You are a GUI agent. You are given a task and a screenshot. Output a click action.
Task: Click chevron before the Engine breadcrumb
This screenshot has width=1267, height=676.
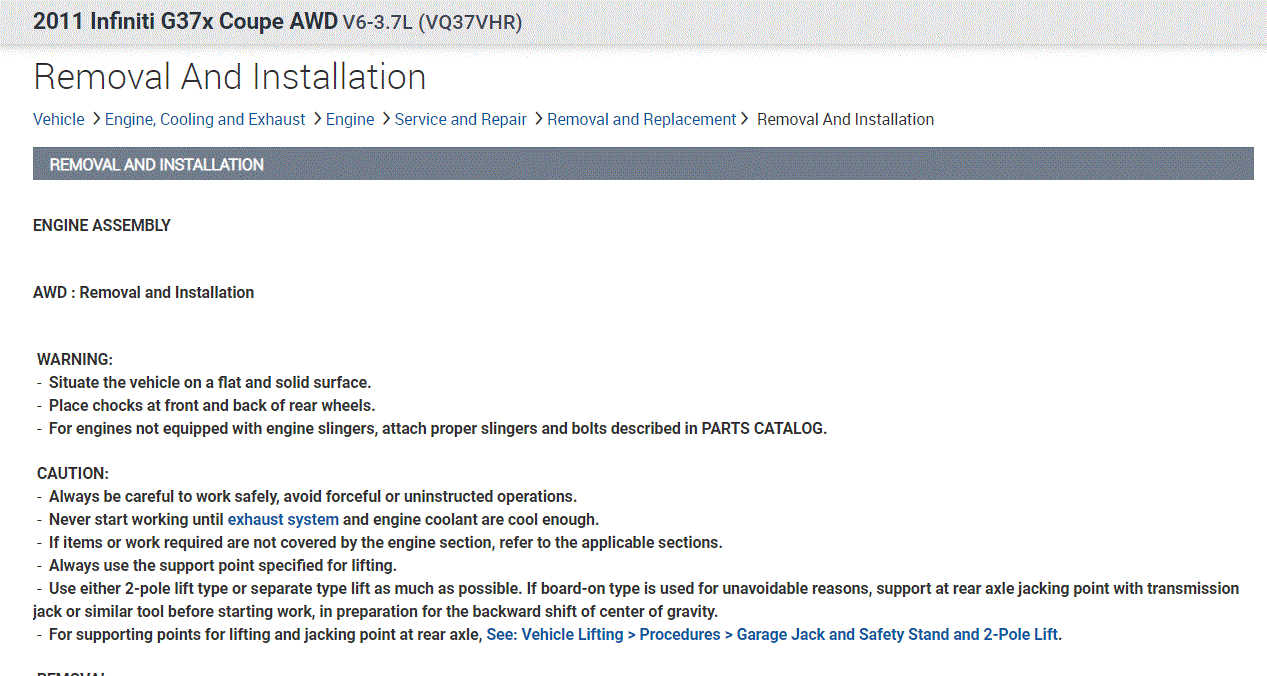click(316, 119)
